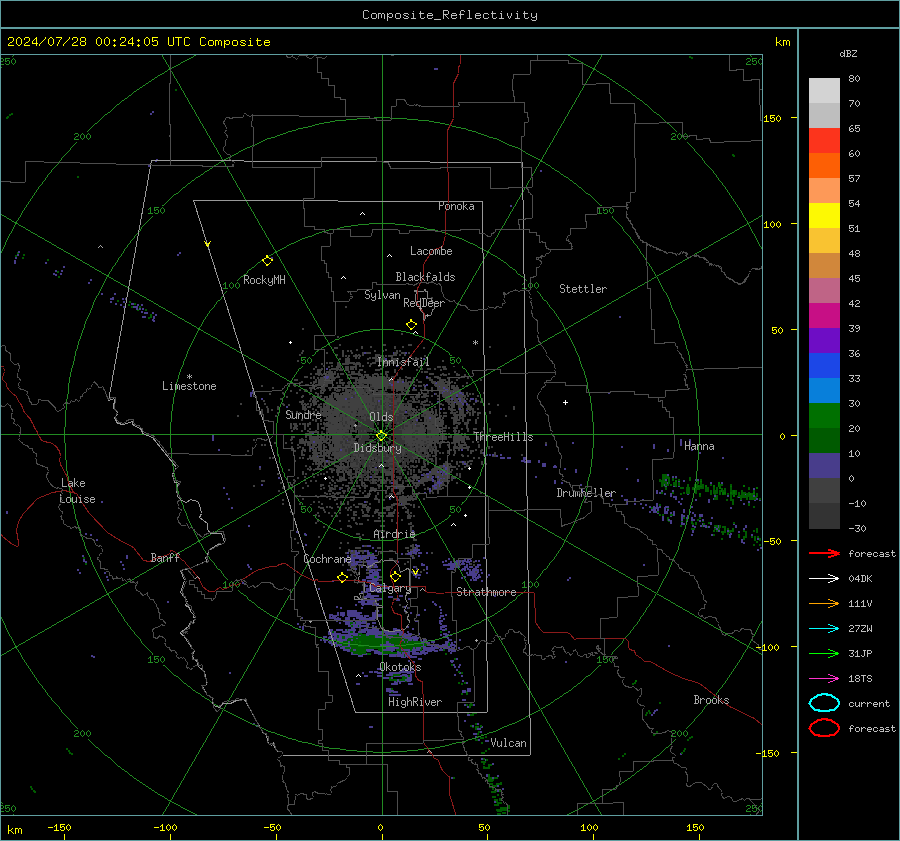Screen dimensions: 900x841
Task: Click the 18TS legend label
Action: pyautogui.click(x=860, y=679)
